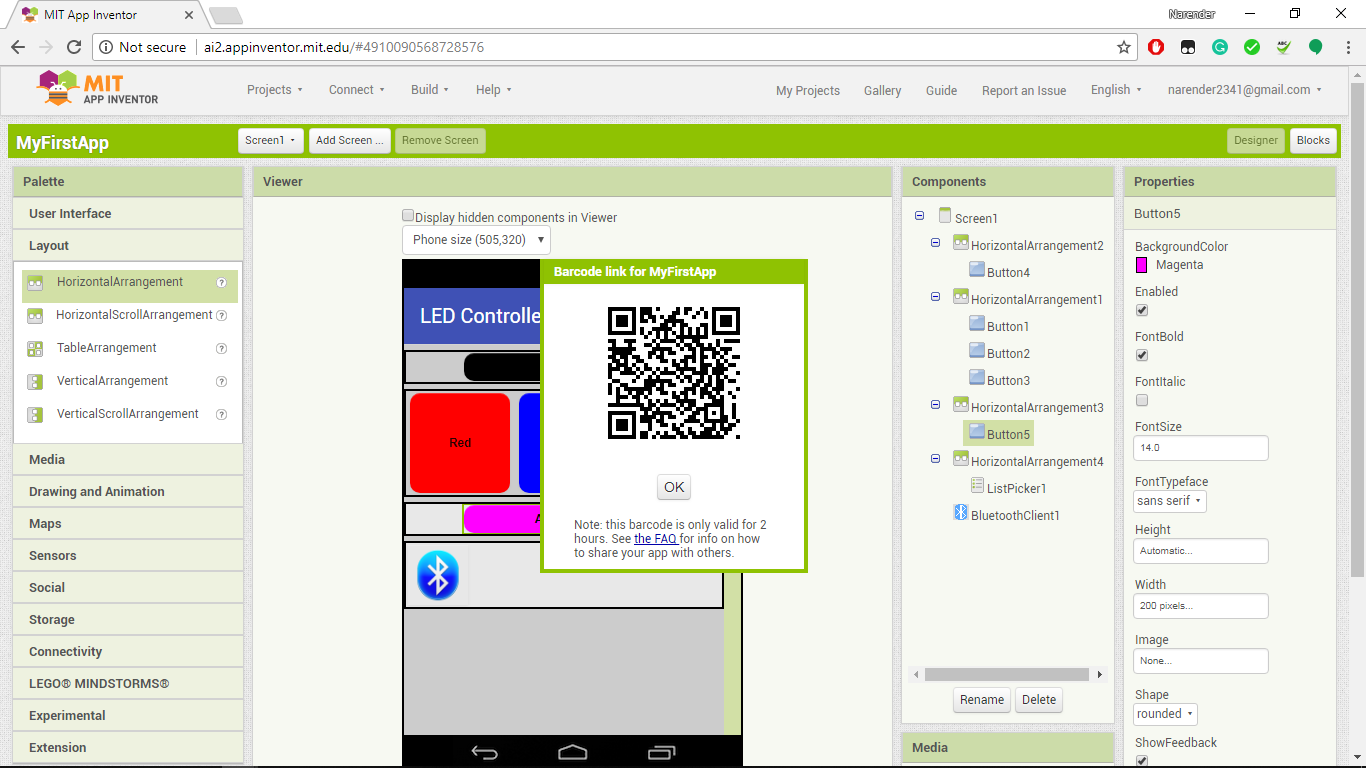Screen dimensions: 1366x768
Task: Click the VerticalScrollArrangement palette icon
Action: (35, 414)
